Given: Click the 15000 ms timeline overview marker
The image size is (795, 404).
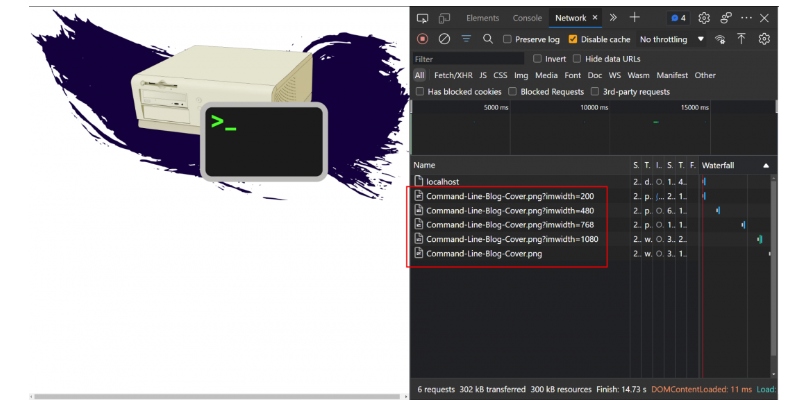Looking at the screenshot, I should [695, 107].
